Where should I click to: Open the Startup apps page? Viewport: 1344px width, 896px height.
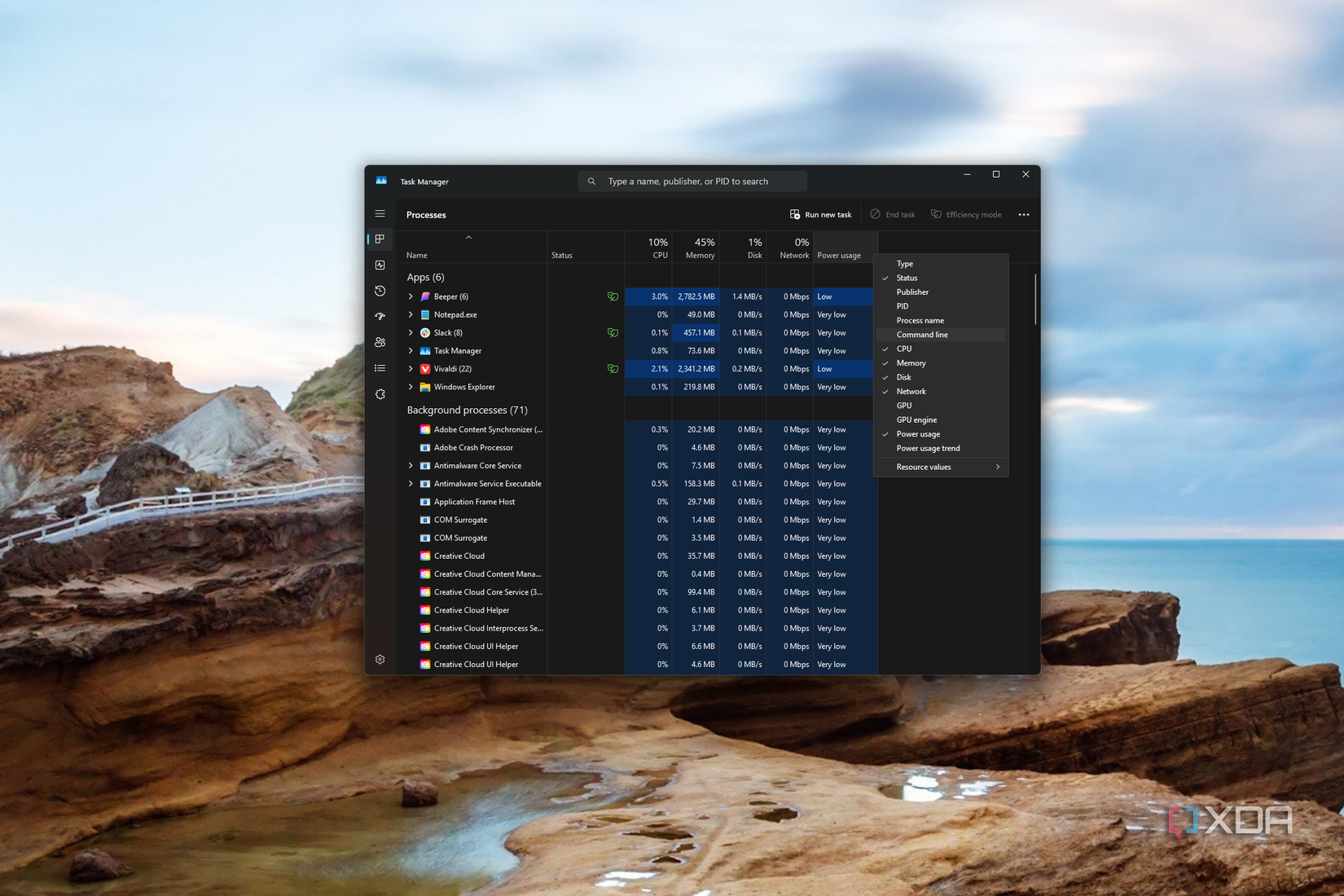tap(380, 316)
